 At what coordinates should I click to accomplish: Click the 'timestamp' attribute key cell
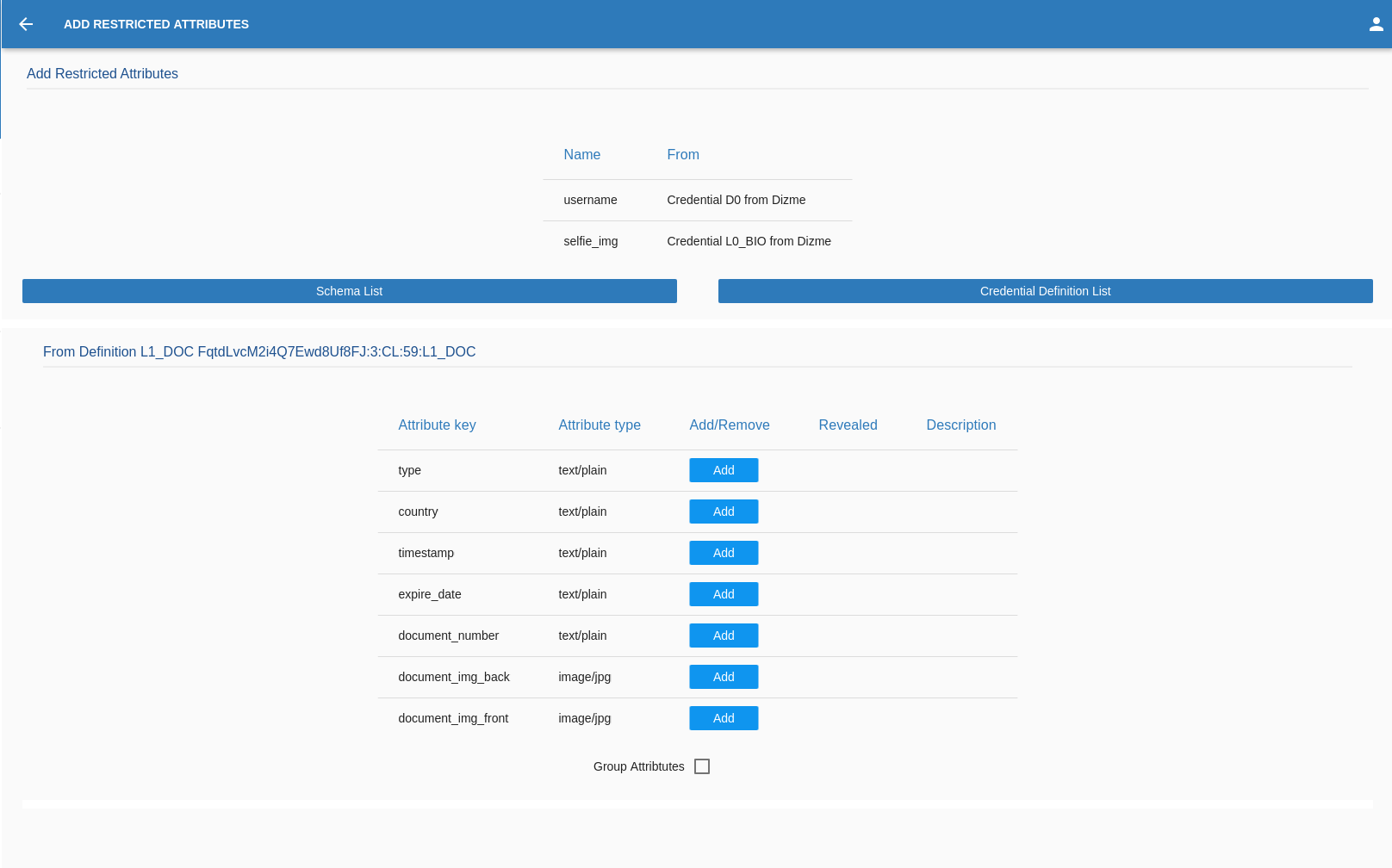point(426,553)
